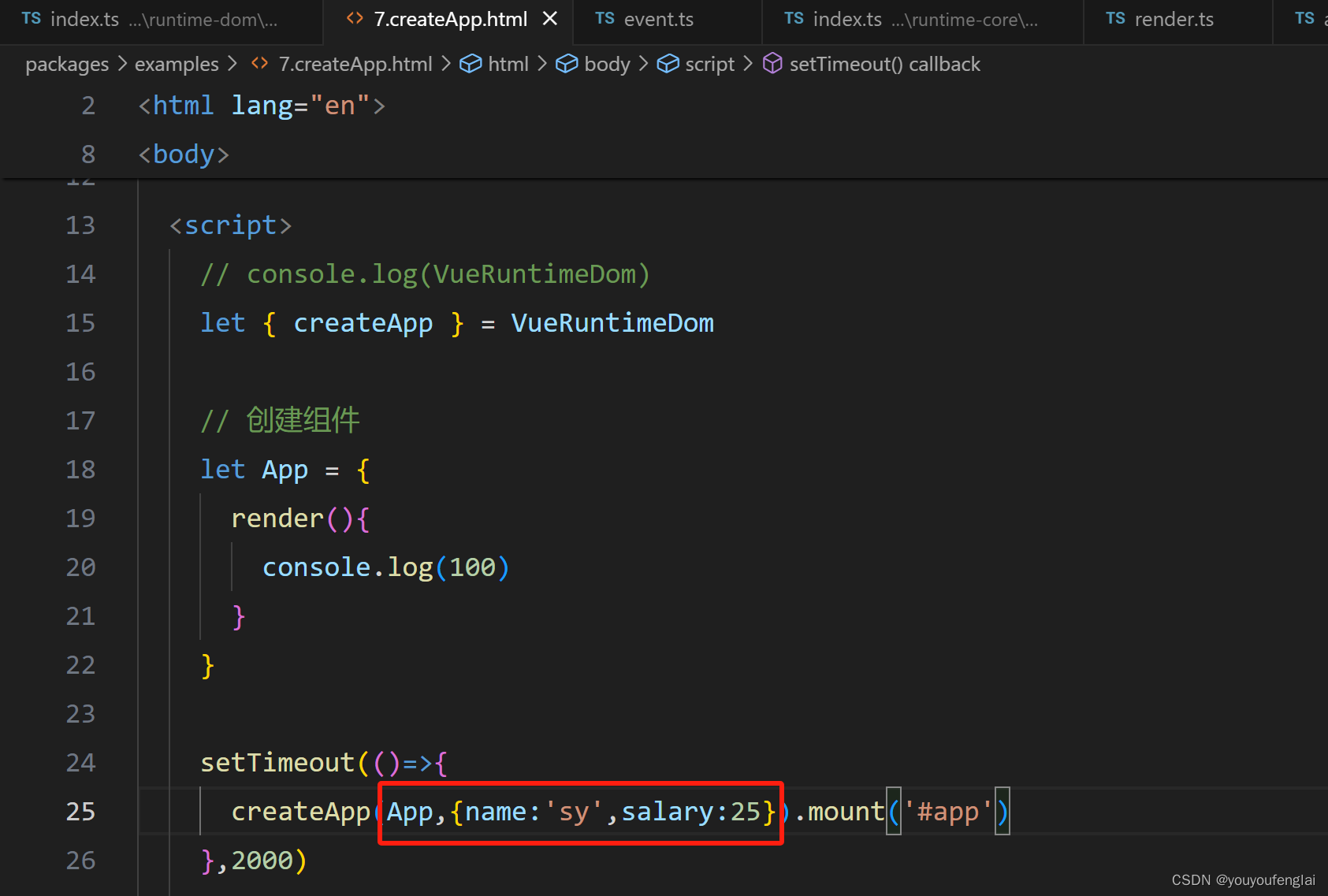Click '2000' timeout value on line 26
The image size is (1328, 896).
click(x=262, y=861)
